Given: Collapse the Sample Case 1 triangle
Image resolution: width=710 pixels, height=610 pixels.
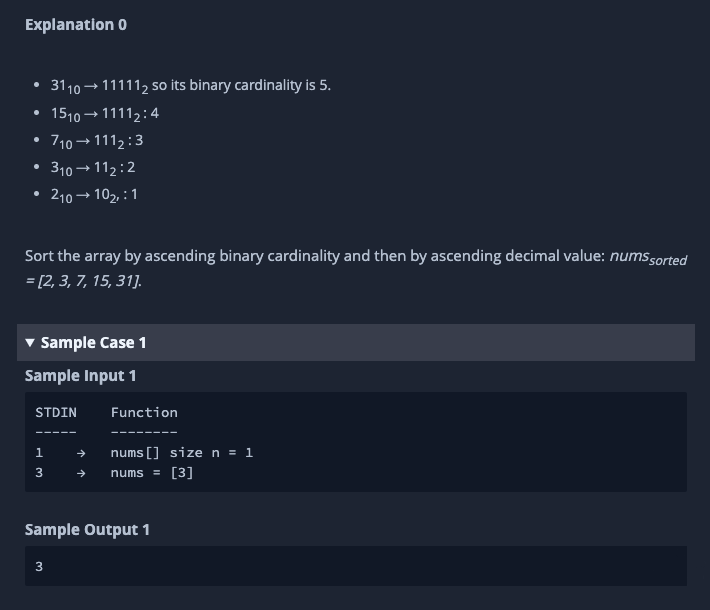Looking at the screenshot, I should click(30, 343).
